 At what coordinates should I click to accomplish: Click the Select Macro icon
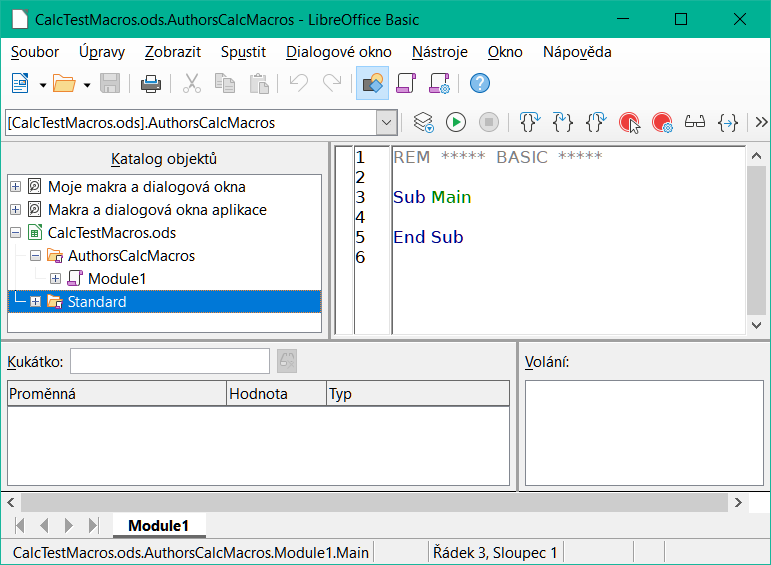(x=406, y=83)
